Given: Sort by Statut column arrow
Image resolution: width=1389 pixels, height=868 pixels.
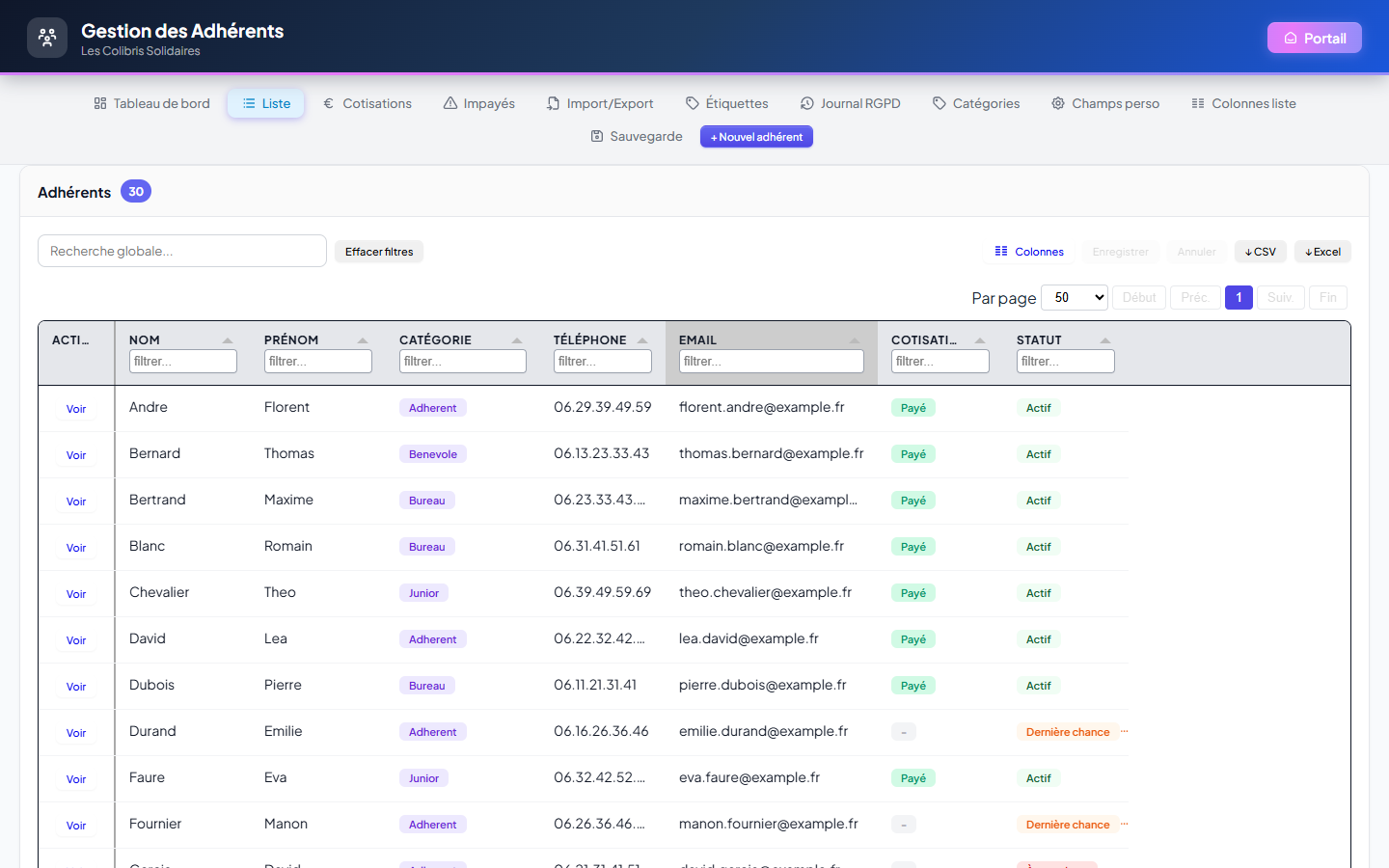Looking at the screenshot, I should (x=1105, y=340).
